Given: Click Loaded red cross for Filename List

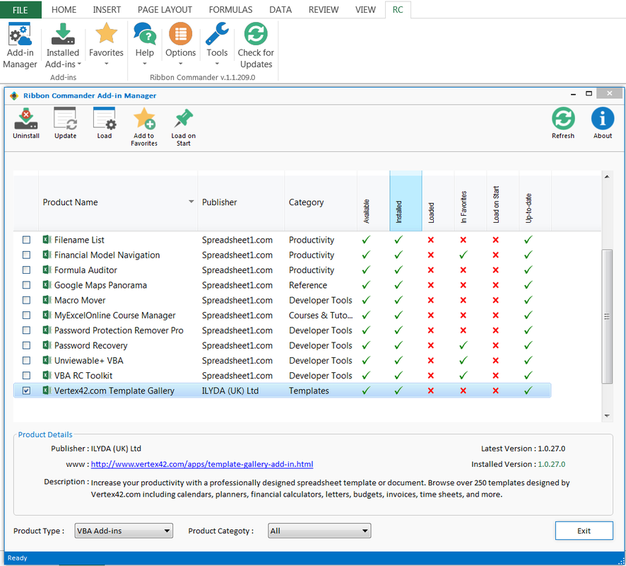Looking at the screenshot, I should point(430,240).
